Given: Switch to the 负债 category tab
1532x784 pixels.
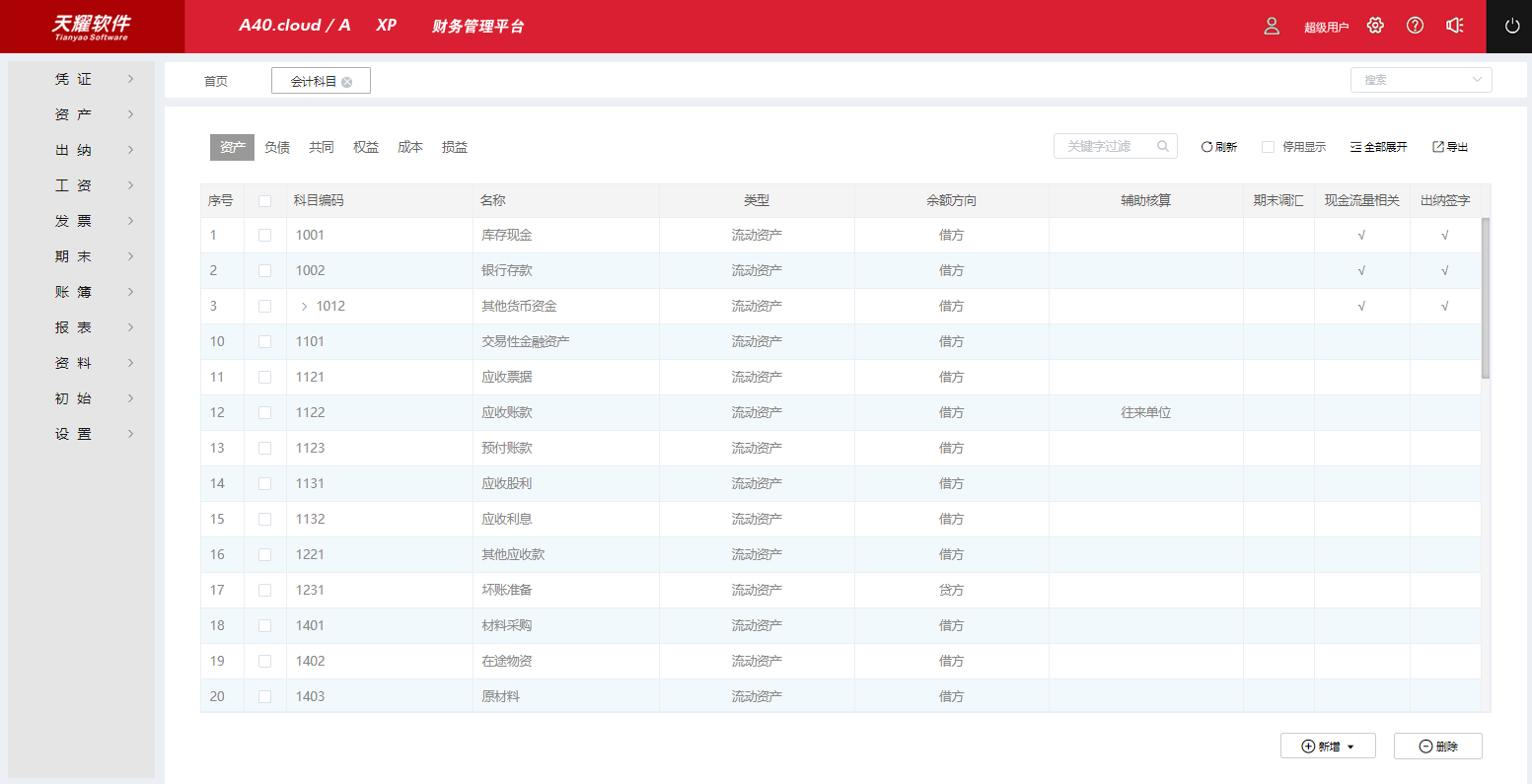Looking at the screenshot, I should (x=277, y=147).
